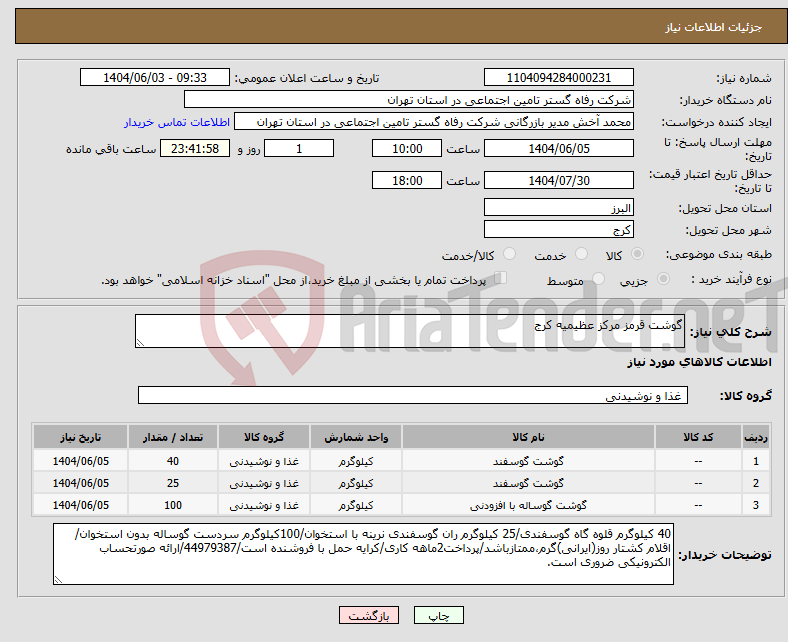This screenshot has width=788, height=642.
Task: Click row 3 product name گوشت گوساله با افزودنی
Action: click(x=528, y=505)
